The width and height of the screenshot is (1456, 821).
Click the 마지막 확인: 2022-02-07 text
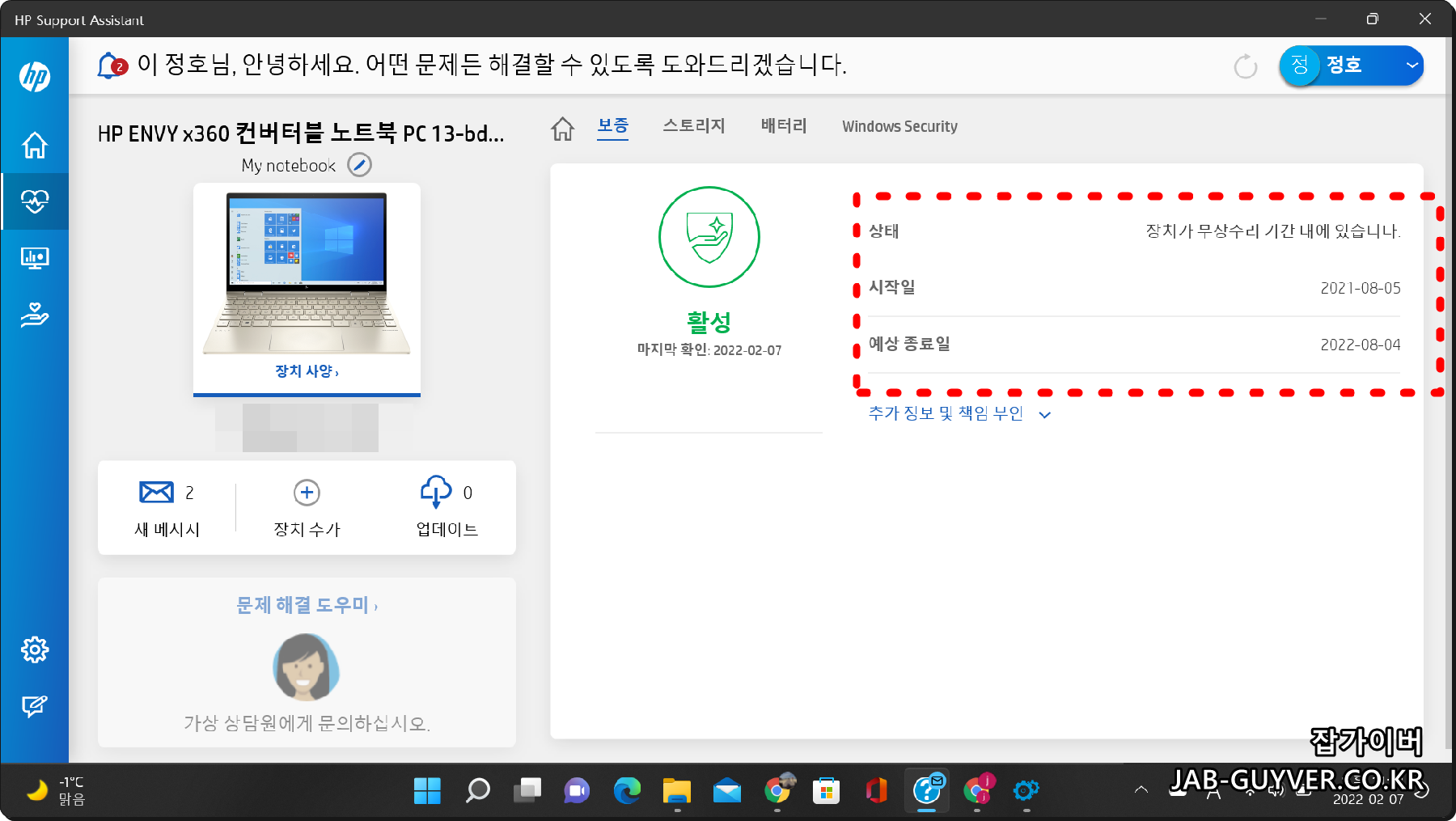pyautogui.click(x=709, y=350)
